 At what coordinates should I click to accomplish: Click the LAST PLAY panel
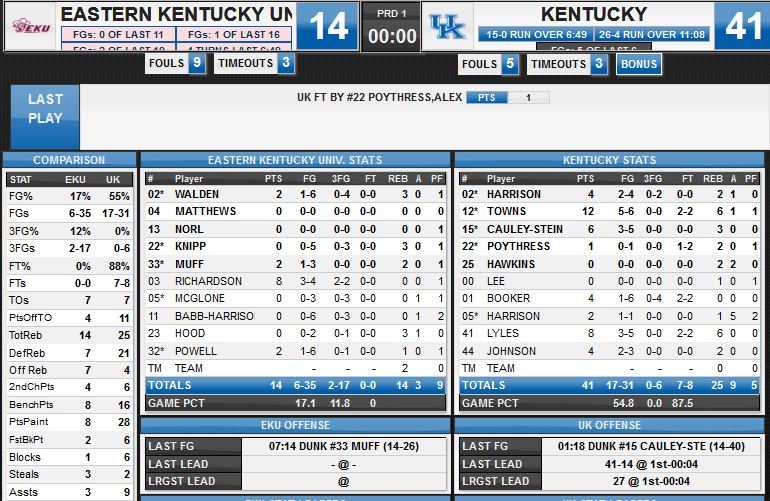(45, 117)
